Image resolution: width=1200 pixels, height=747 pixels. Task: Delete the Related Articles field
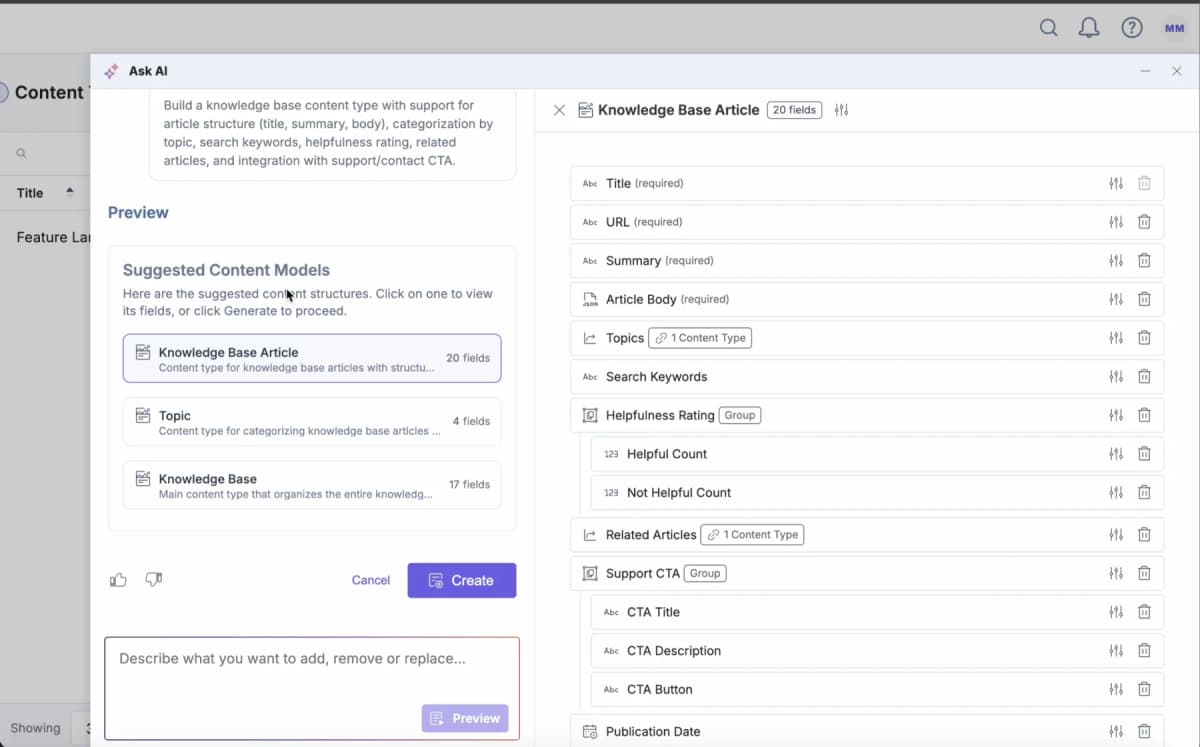1144,535
